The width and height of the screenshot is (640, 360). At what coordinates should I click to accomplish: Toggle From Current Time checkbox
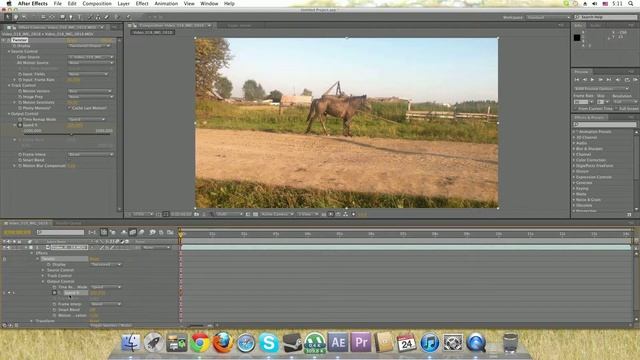click(575, 109)
